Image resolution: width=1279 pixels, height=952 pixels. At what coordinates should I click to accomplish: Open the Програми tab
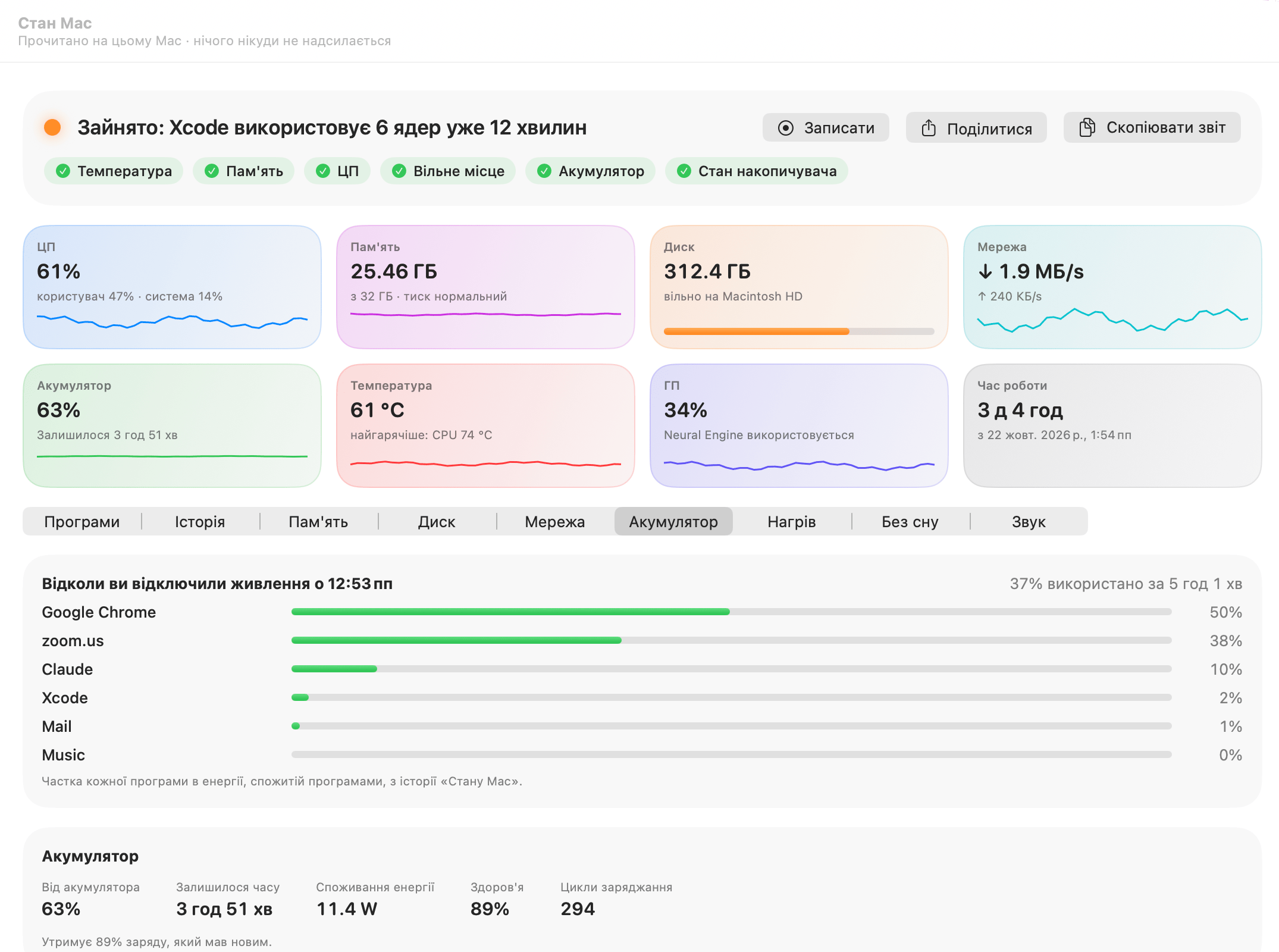tap(82, 522)
